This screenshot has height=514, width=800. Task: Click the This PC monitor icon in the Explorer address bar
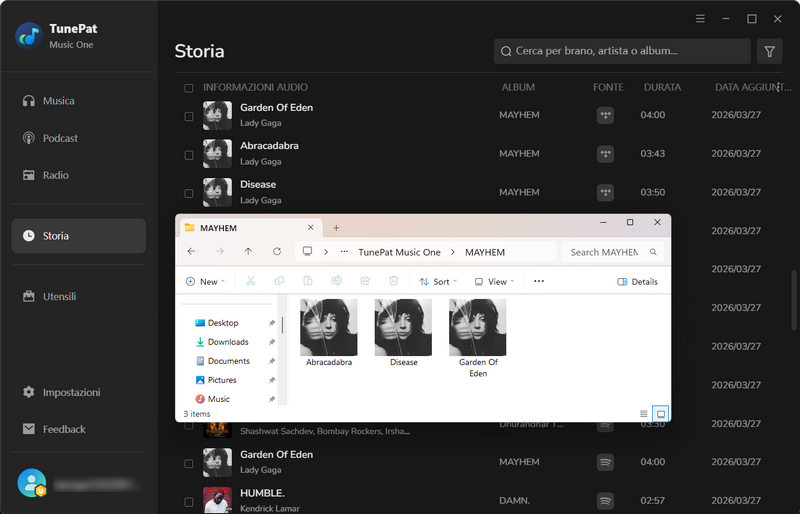coord(307,251)
